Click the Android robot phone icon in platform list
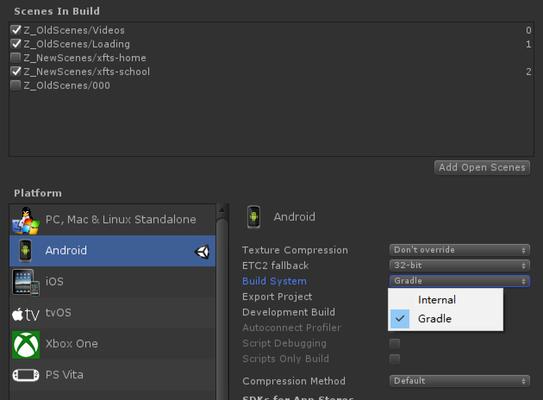This screenshot has height=400, width=543. [x=25, y=250]
